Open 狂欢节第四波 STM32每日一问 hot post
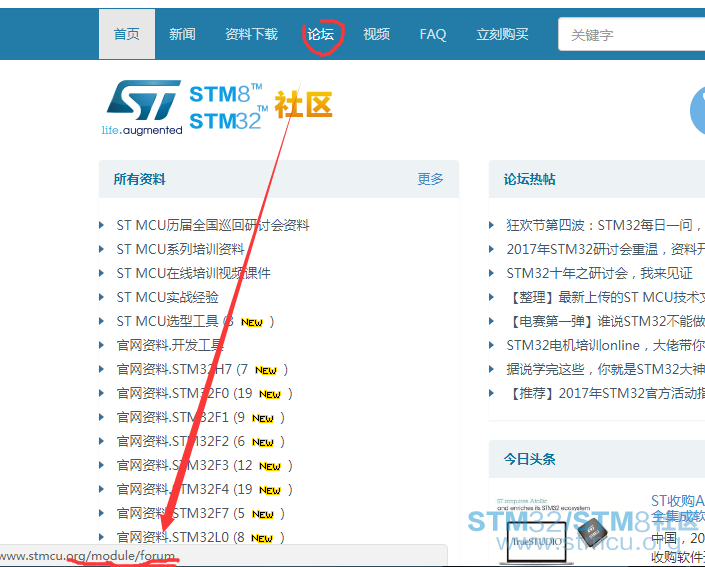The height and width of the screenshot is (567, 705). point(605,225)
